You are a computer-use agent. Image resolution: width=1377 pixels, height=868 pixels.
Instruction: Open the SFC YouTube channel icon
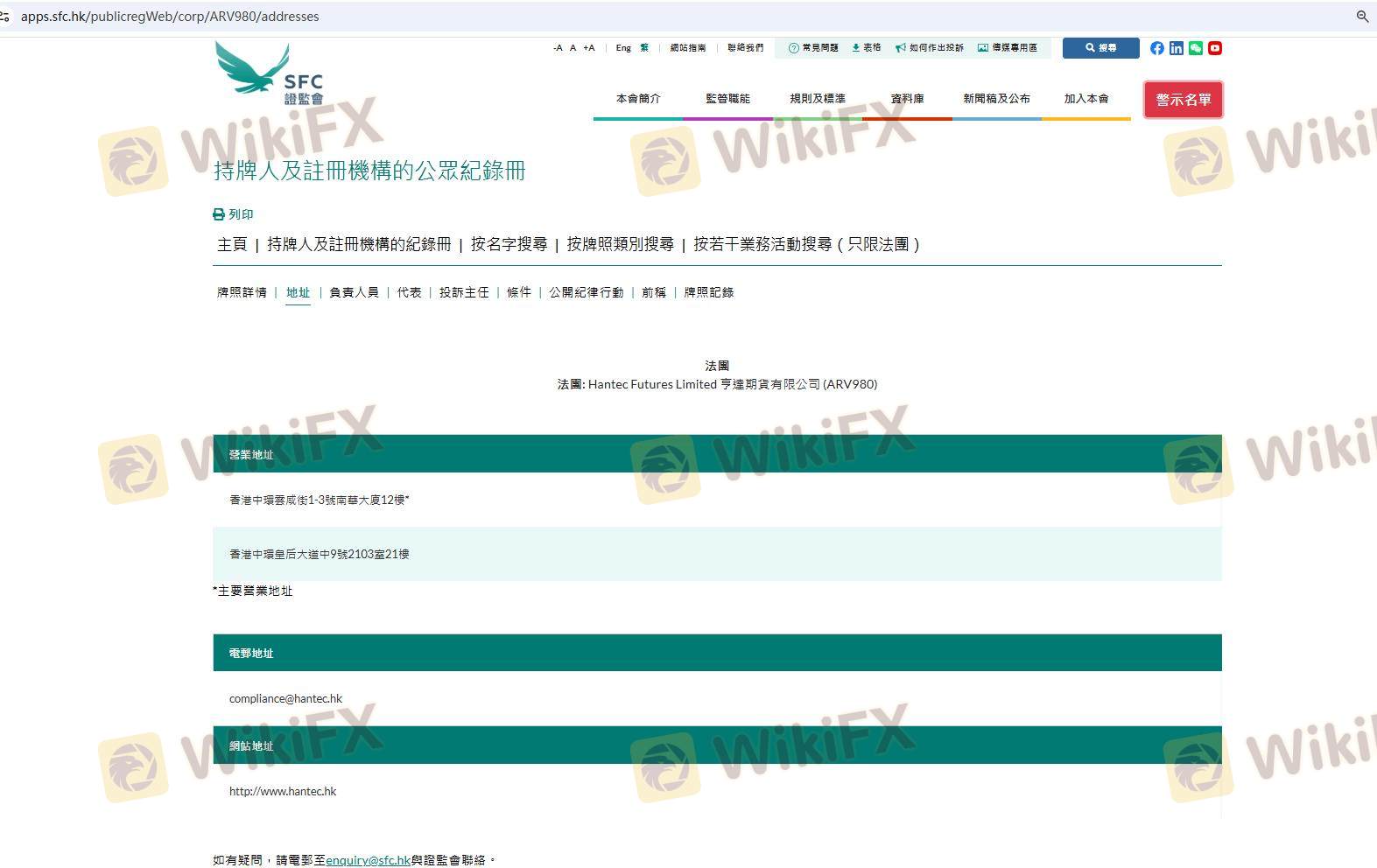[x=1215, y=48]
